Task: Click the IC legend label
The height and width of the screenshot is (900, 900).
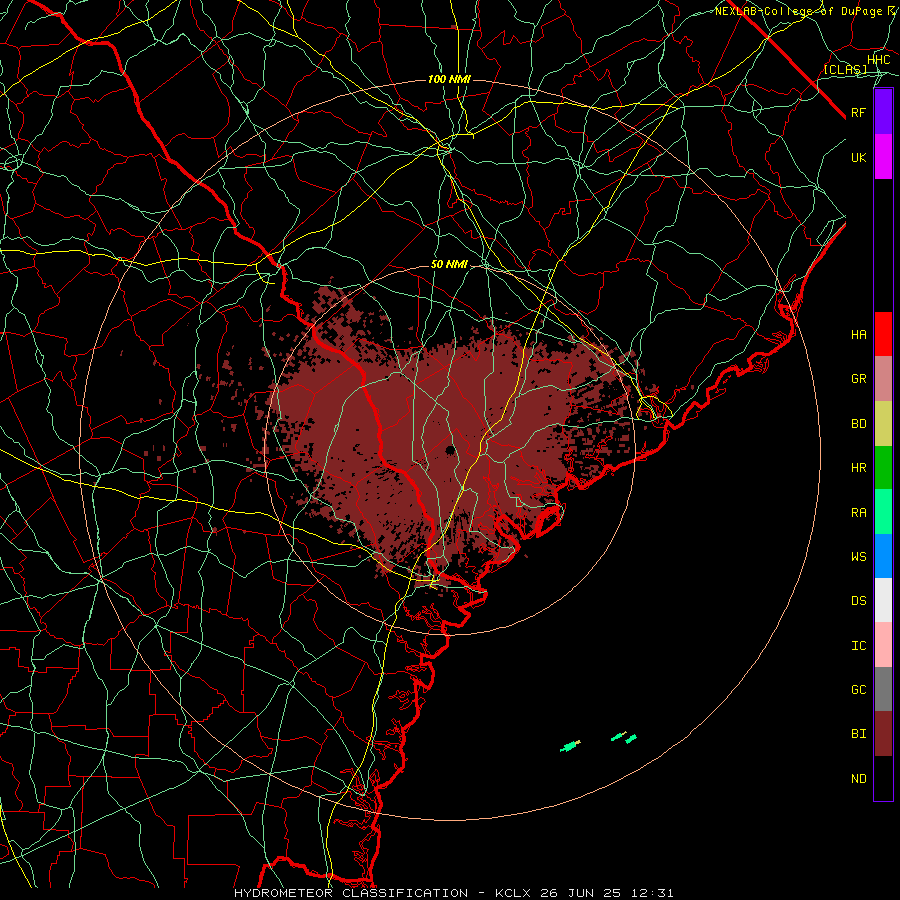Action: (x=858, y=646)
